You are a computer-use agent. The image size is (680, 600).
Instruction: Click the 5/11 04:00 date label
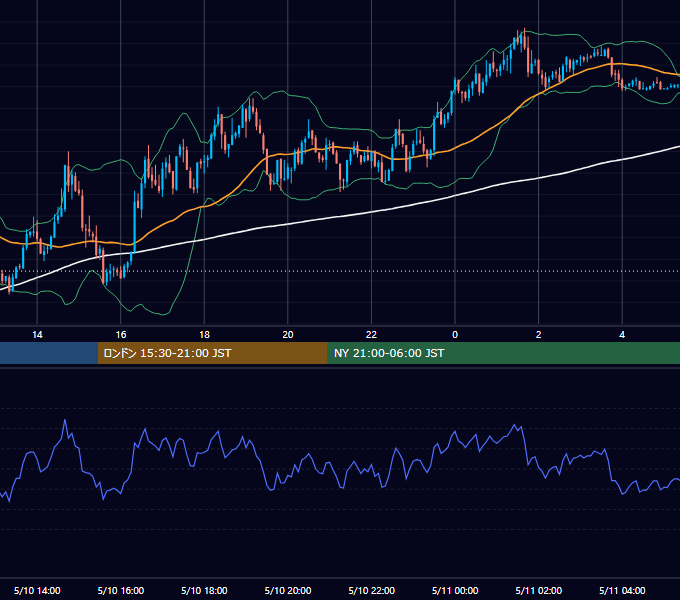coord(622,590)
